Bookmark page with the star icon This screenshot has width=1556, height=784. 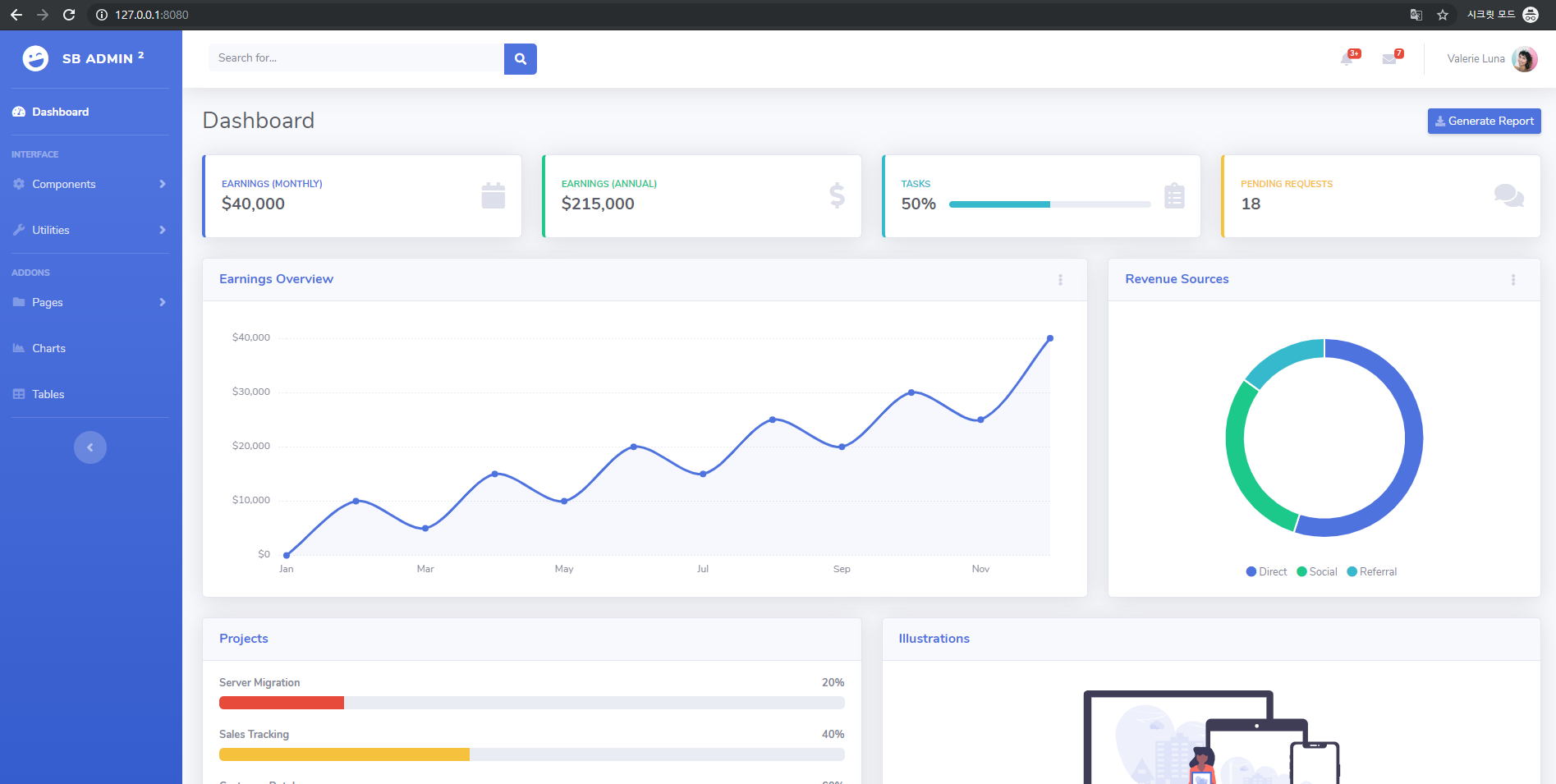[x=1443, y=15]
